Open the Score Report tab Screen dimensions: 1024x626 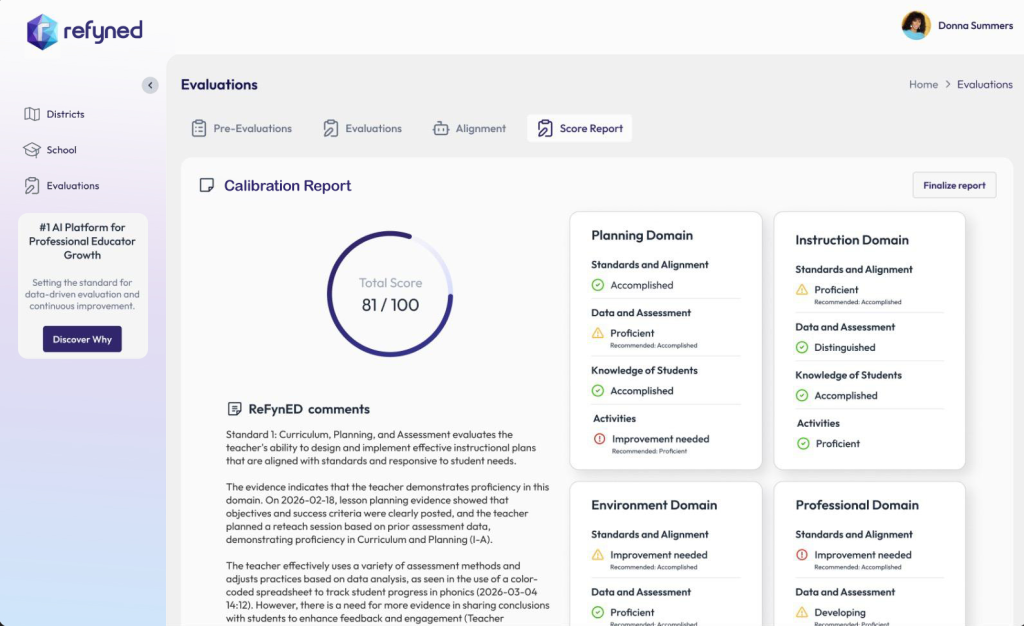(x=580, y=128)
